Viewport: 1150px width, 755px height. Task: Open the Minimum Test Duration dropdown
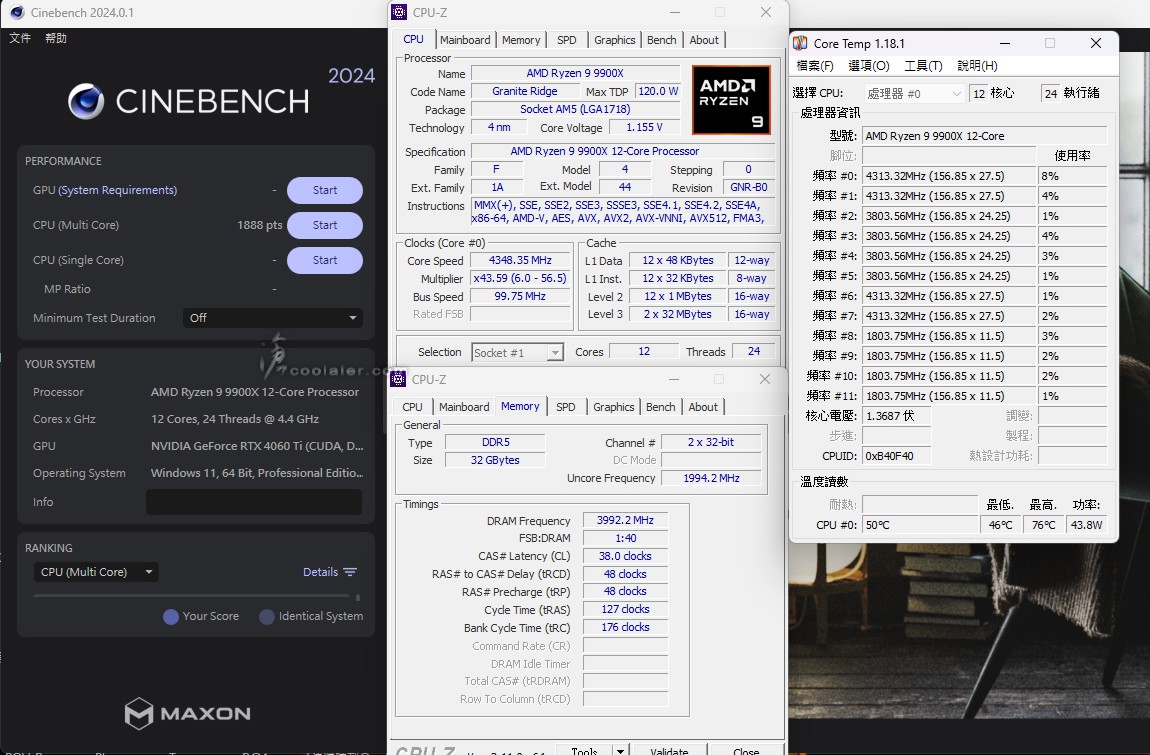pyautogui.click(x=272, y=318)
